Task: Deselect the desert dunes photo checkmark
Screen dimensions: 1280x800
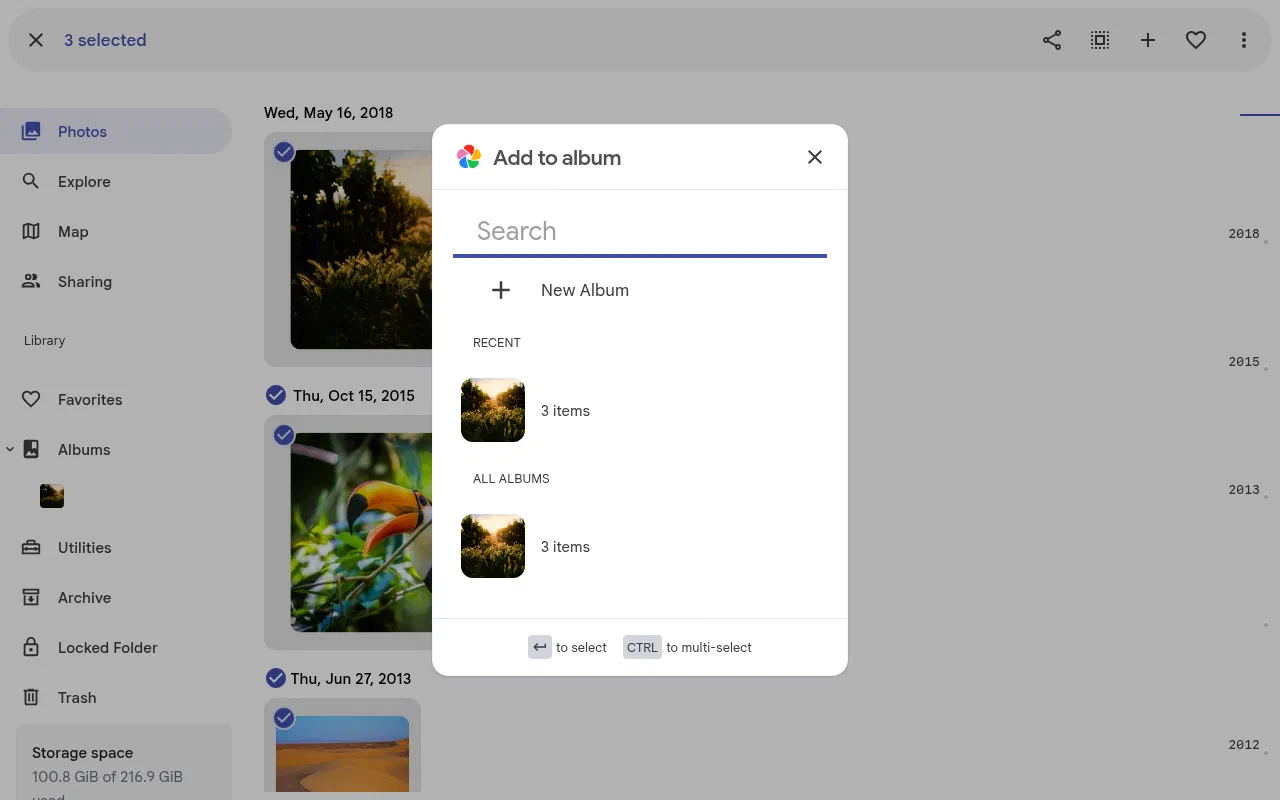Action: click(284, 718)
